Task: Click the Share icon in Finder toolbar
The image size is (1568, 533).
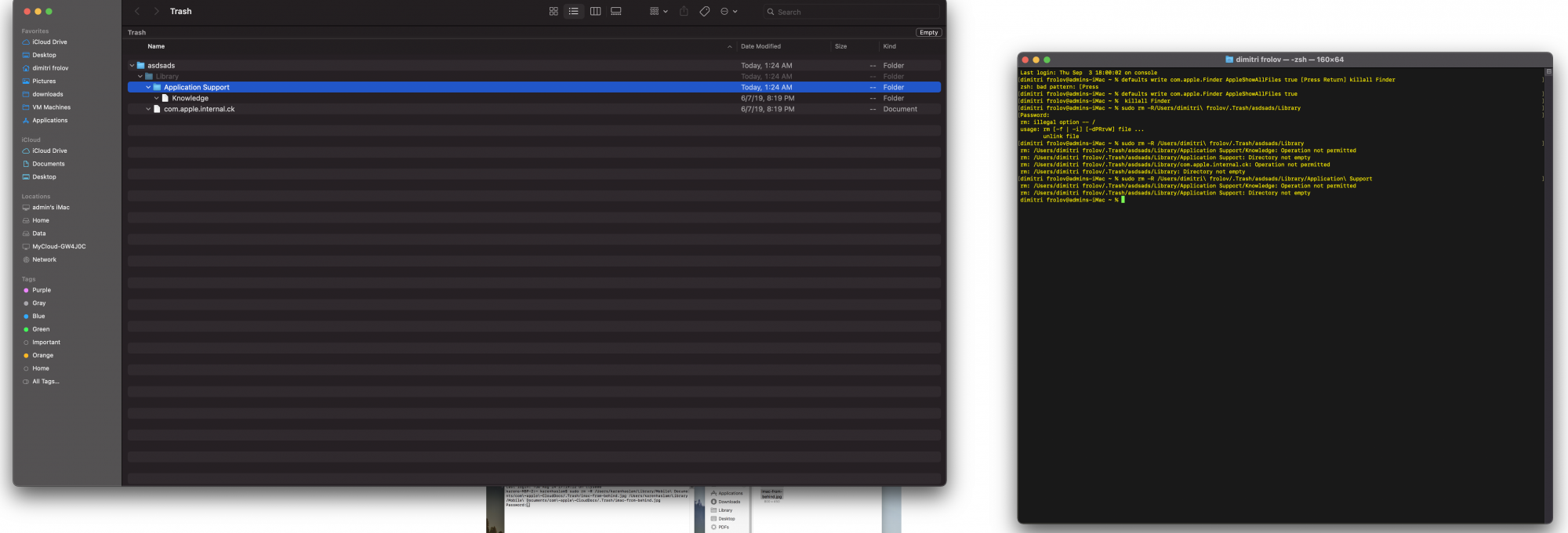Action: tap(684, 12)
